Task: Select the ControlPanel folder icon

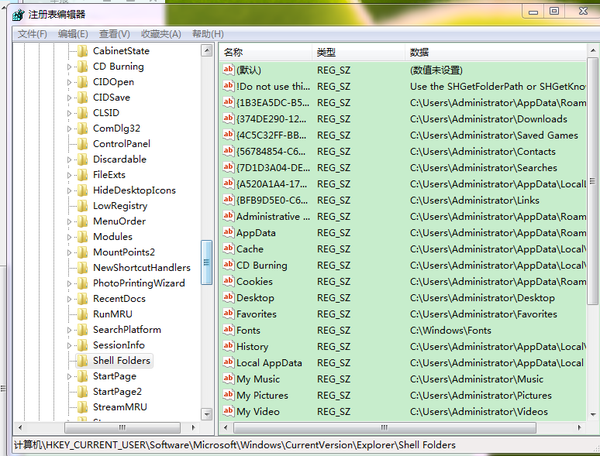Action: pos(82,144)
